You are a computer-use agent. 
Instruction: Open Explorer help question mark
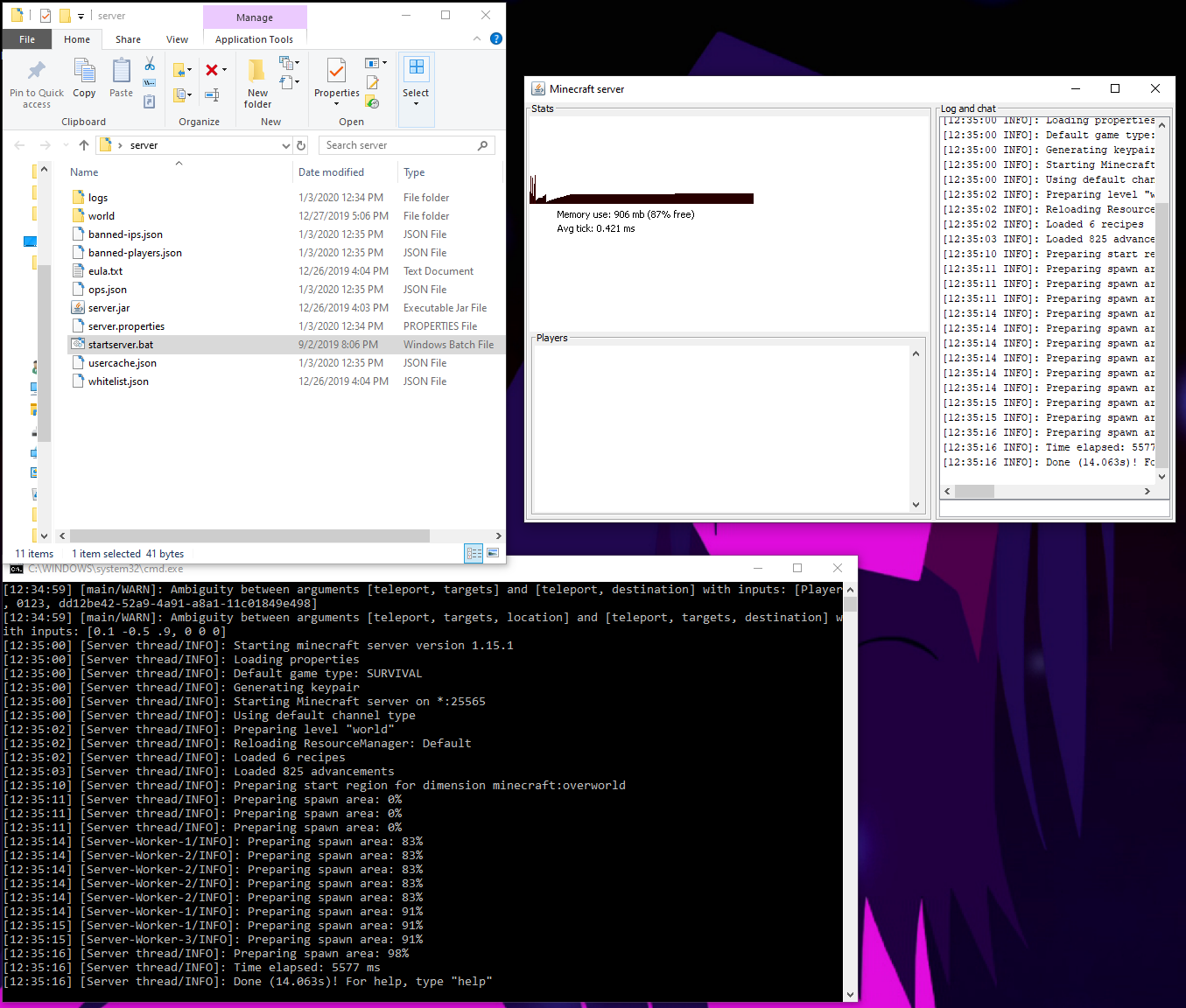[496, 38]
